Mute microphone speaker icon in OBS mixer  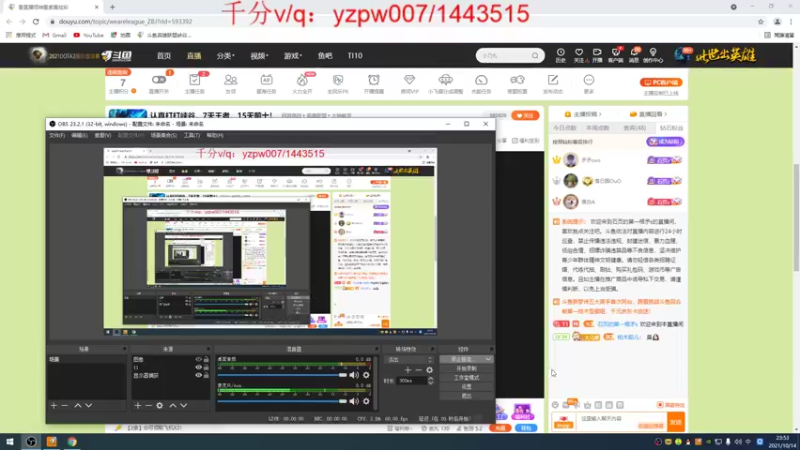point(354,401)
